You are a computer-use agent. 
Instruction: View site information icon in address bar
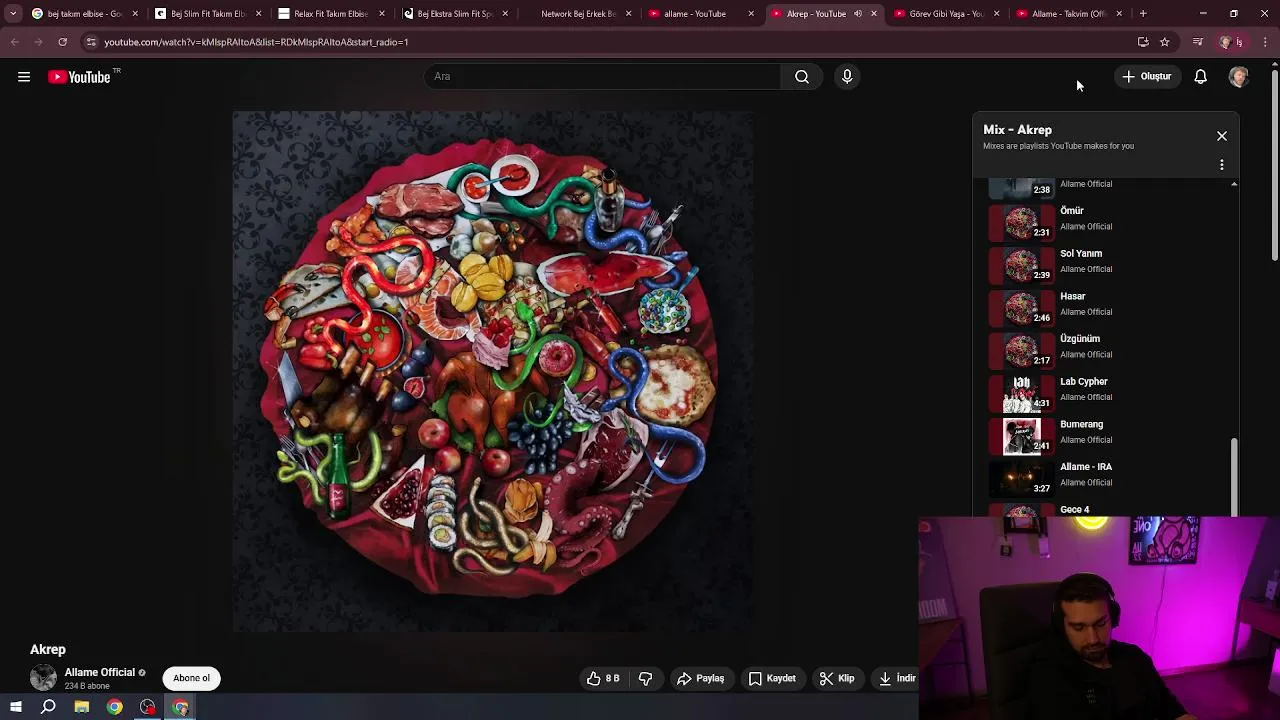(x=91, y=42)
